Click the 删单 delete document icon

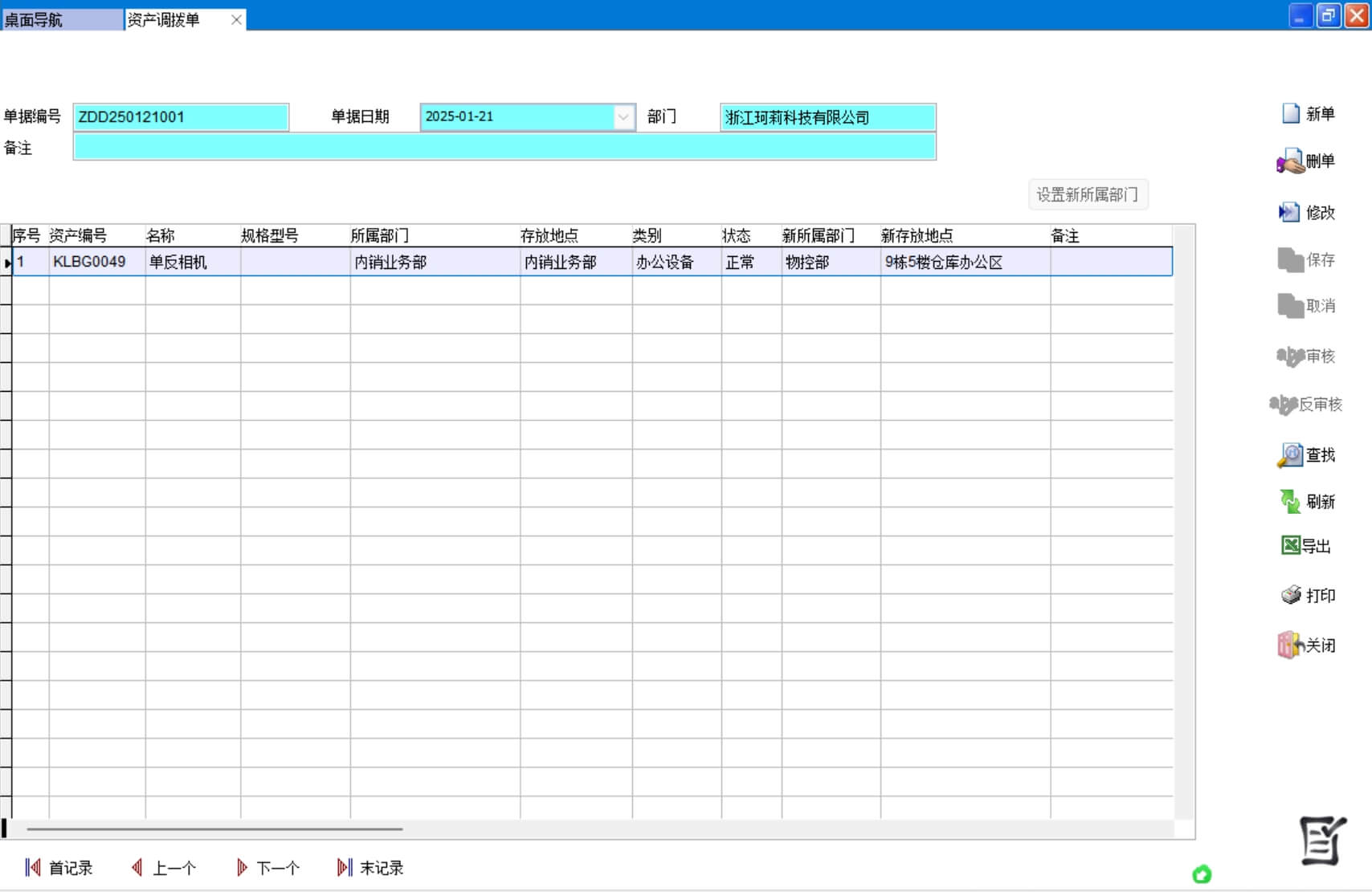click(1290, 161)
